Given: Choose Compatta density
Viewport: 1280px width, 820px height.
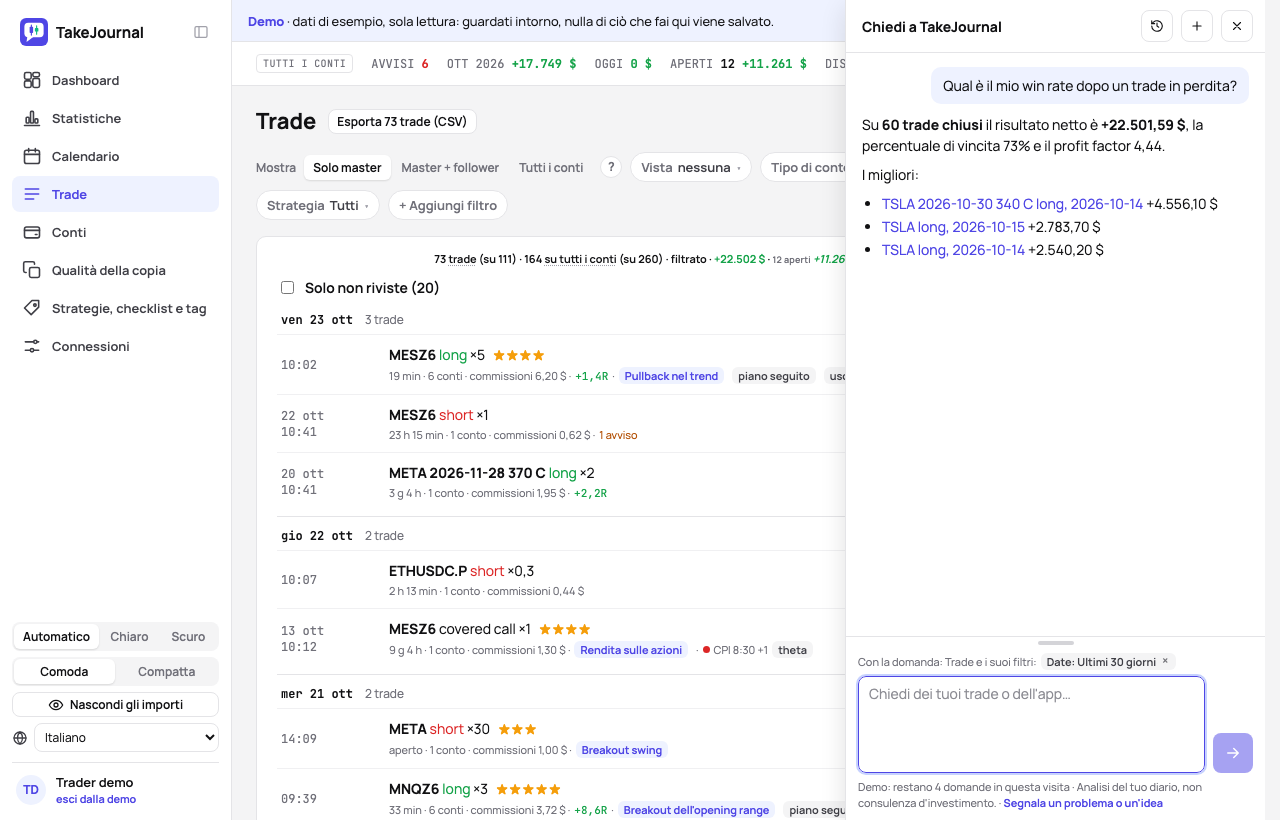Looking at the screenshot, I should (166, 672).
